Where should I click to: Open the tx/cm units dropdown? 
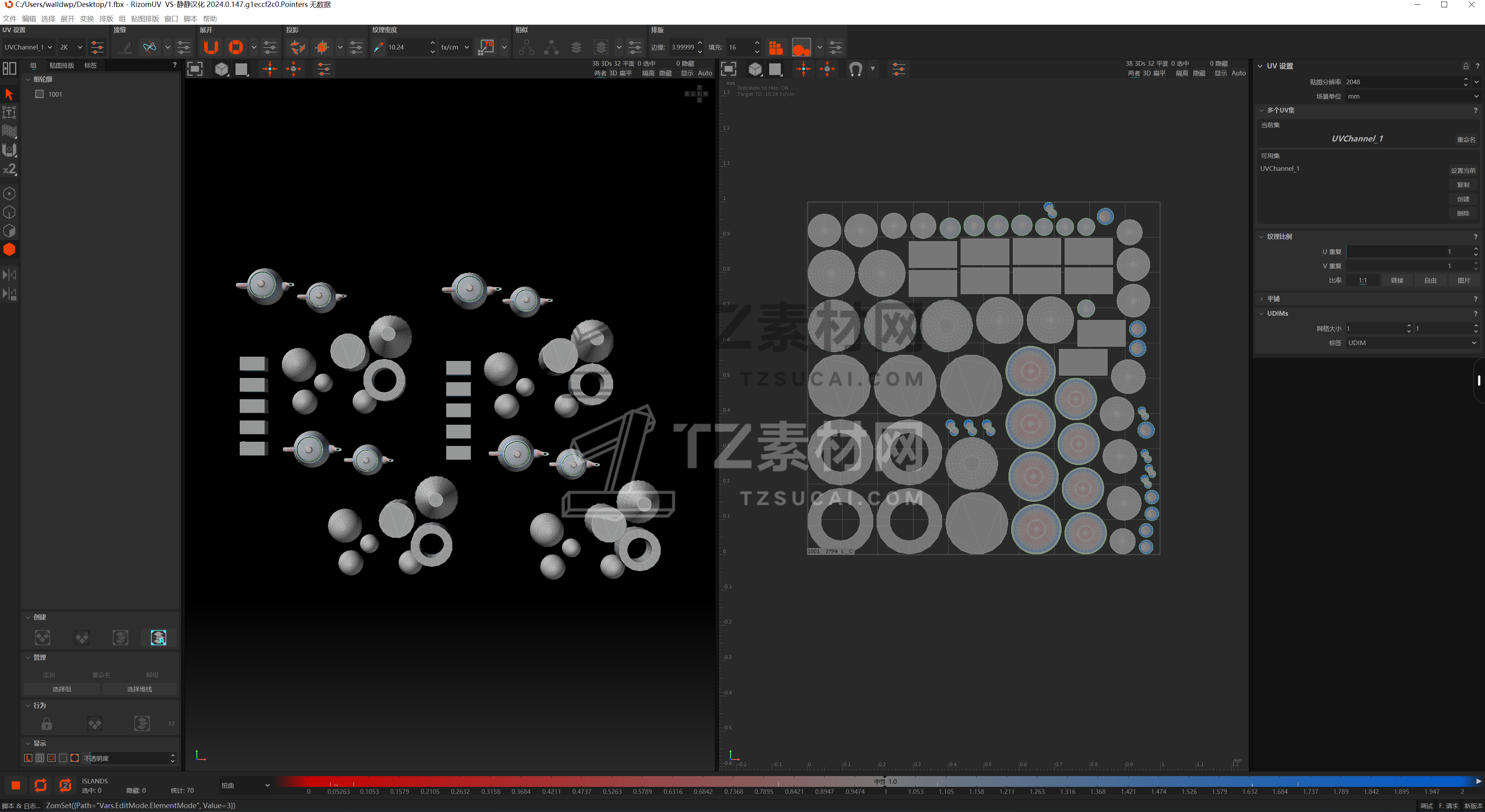pyautogui.click(x=455, y=47)
